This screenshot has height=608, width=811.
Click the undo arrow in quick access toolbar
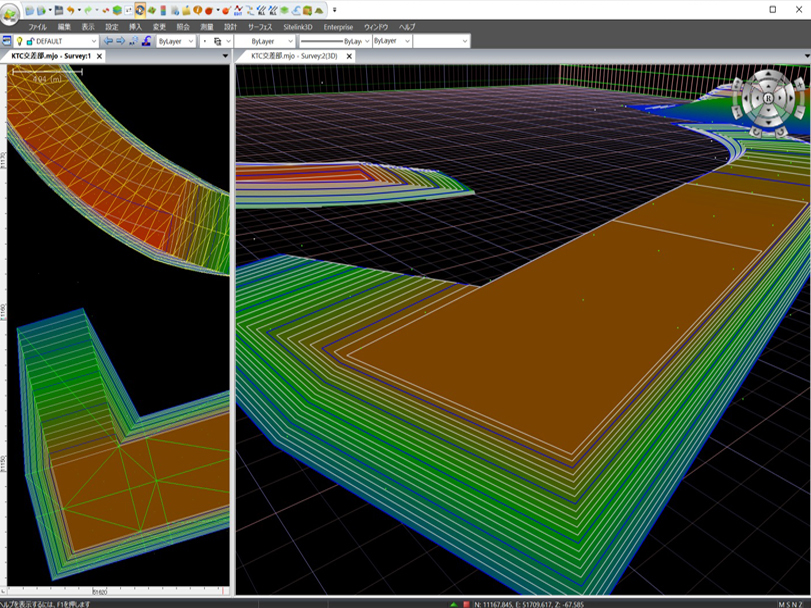click(71, 9)
